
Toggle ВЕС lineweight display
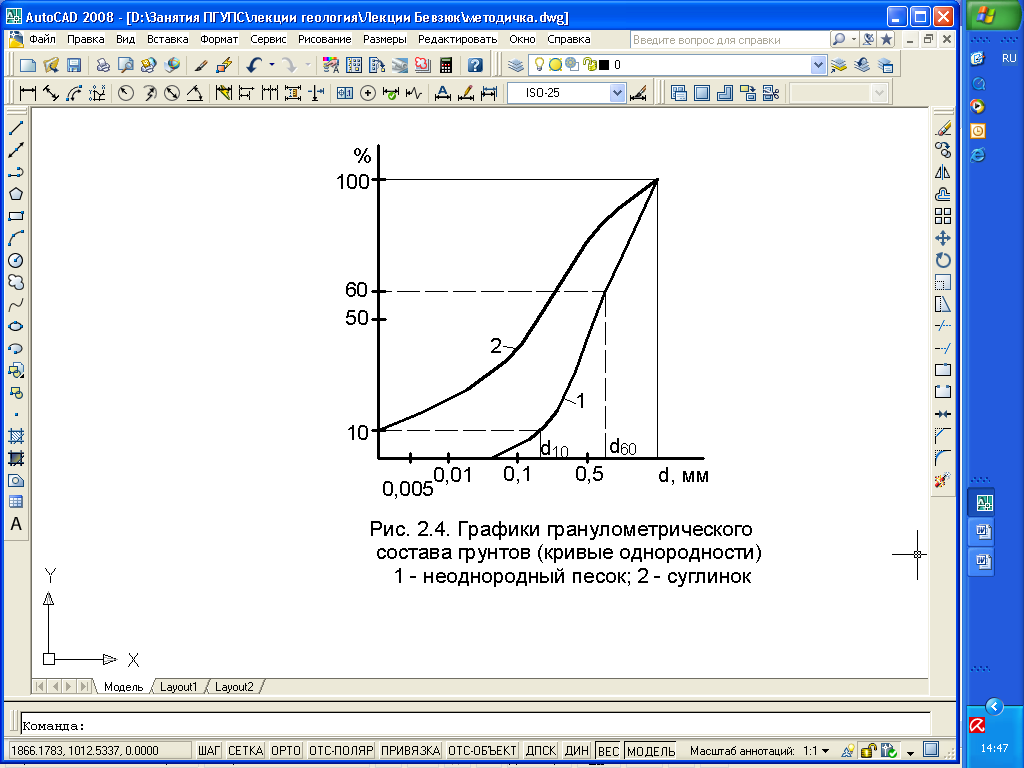(608, 751)
